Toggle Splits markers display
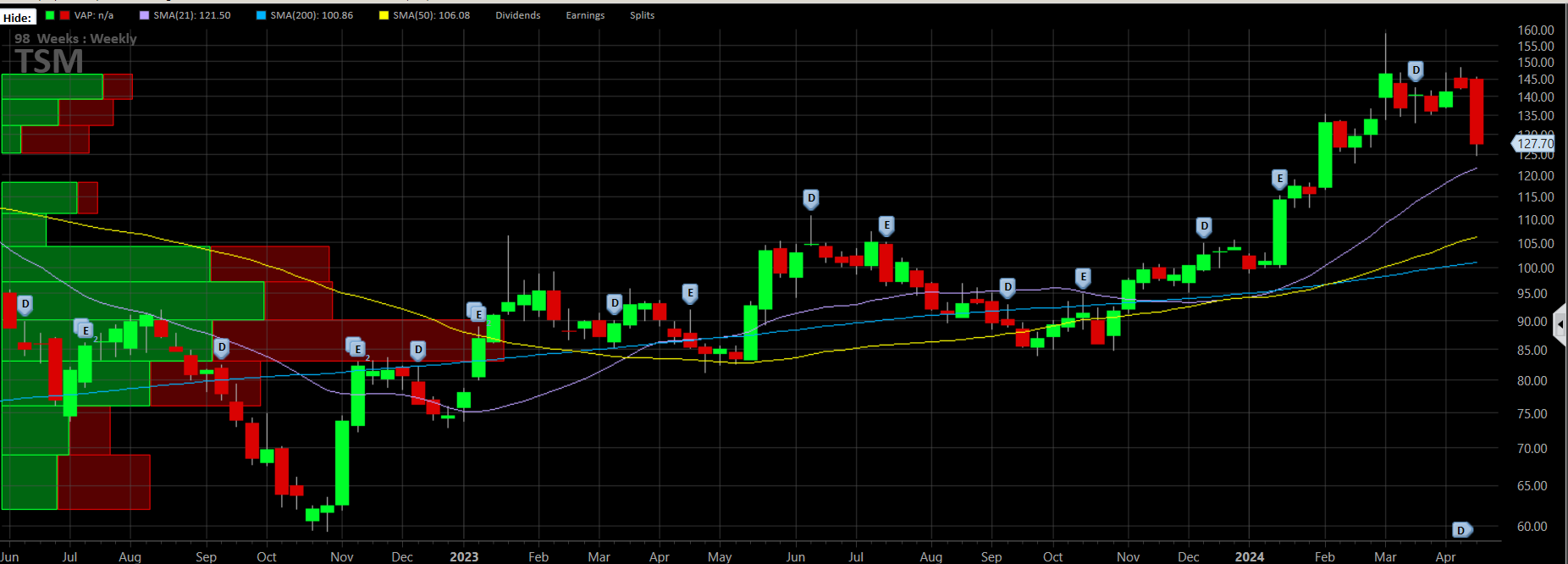Viewport: 1568px width, 564px height. point(642,15)
